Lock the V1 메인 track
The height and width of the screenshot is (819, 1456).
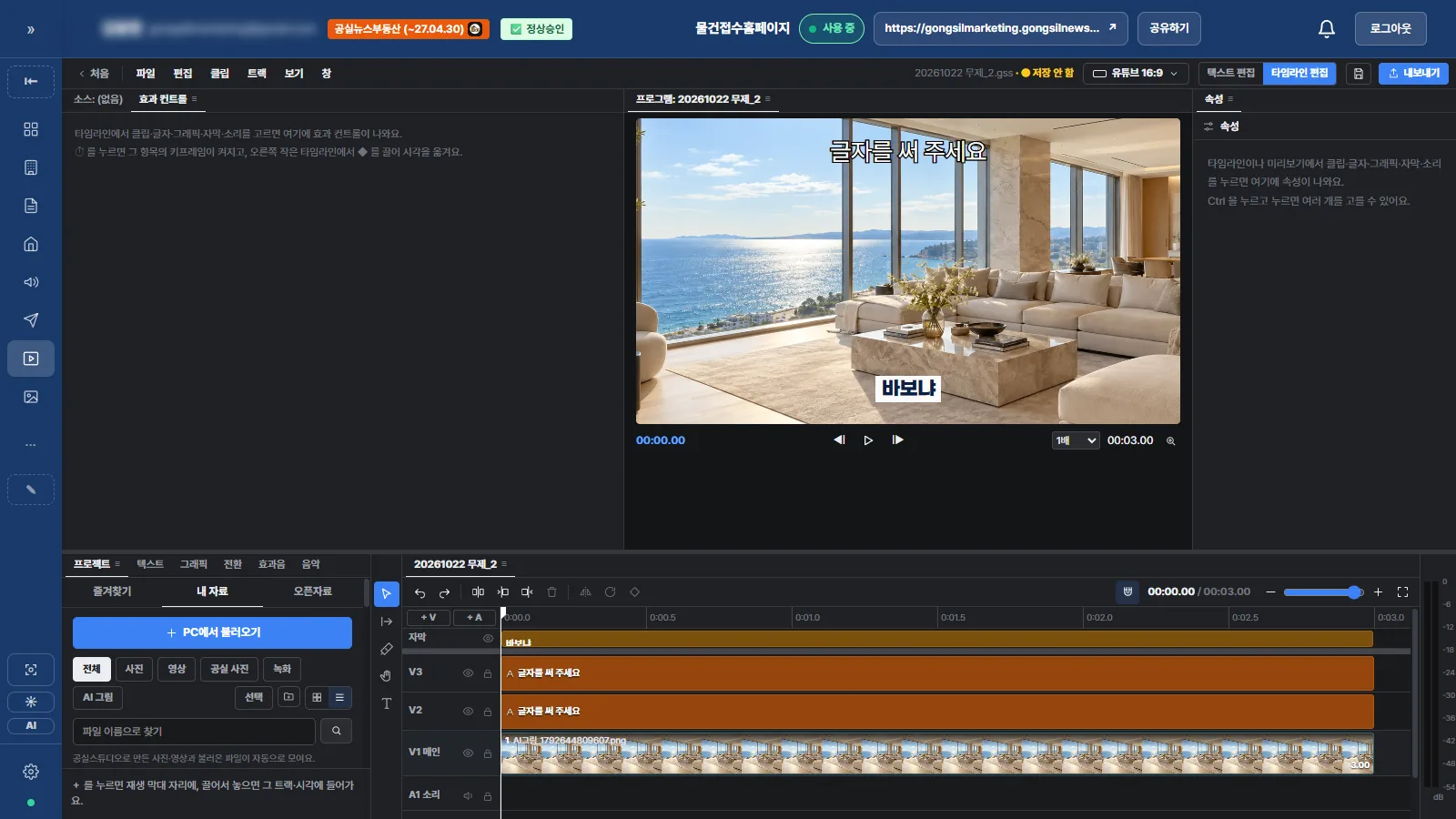[x=488, y=753]
